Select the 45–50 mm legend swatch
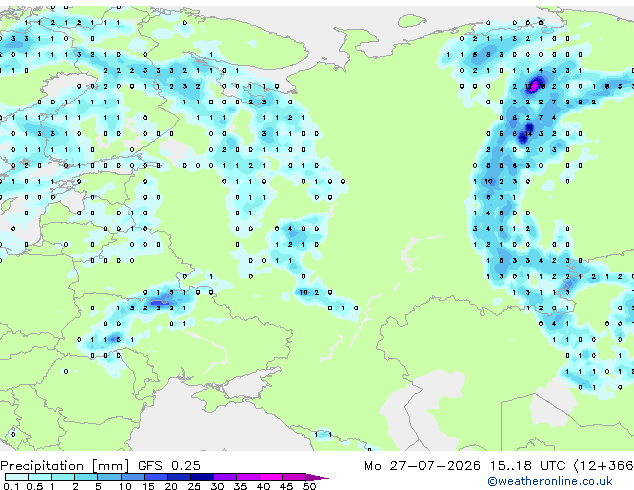 pos(294,477)
